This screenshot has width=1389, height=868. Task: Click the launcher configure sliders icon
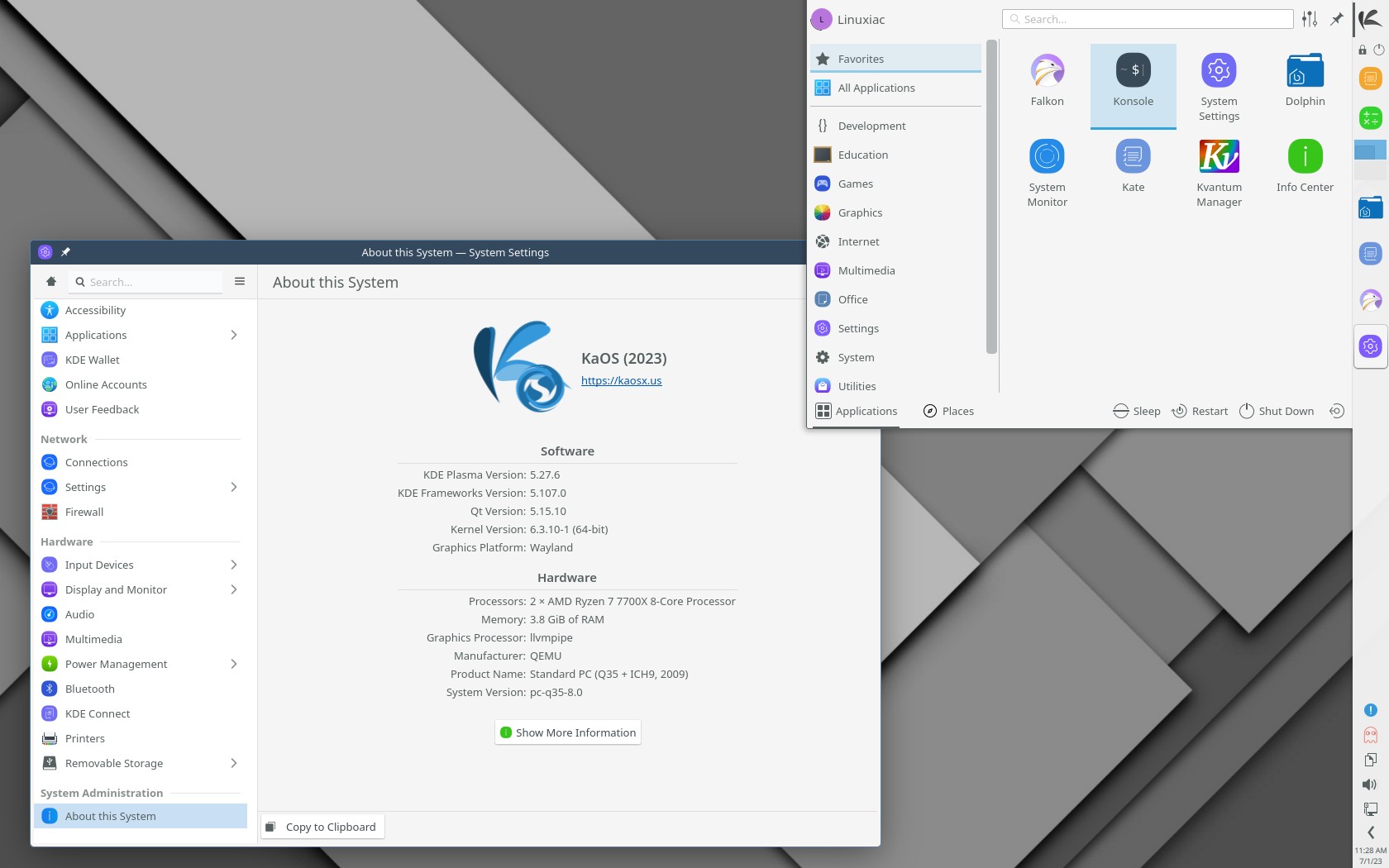[x=1310, y=19]
